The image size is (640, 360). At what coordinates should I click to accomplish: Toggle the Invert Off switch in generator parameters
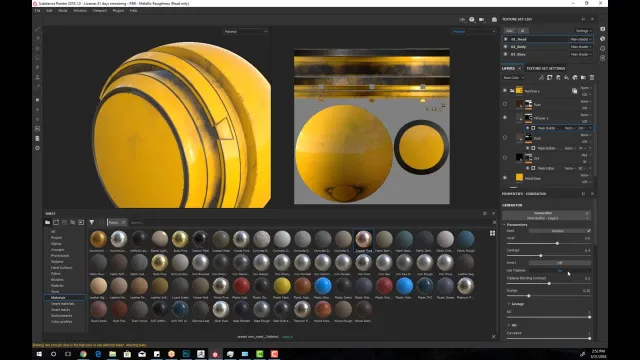560,262
